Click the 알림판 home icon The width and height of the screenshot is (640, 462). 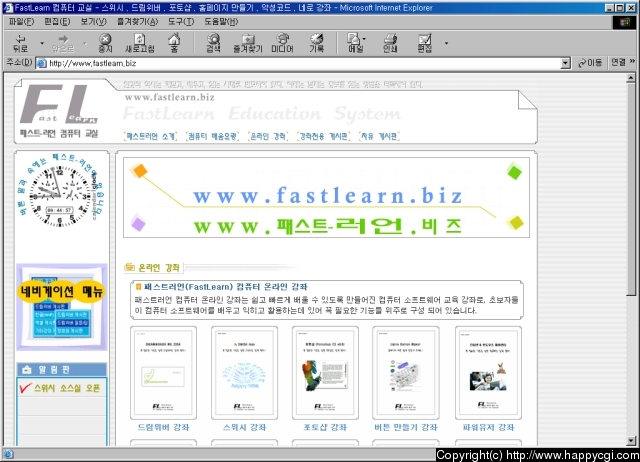tap(27, 370)
